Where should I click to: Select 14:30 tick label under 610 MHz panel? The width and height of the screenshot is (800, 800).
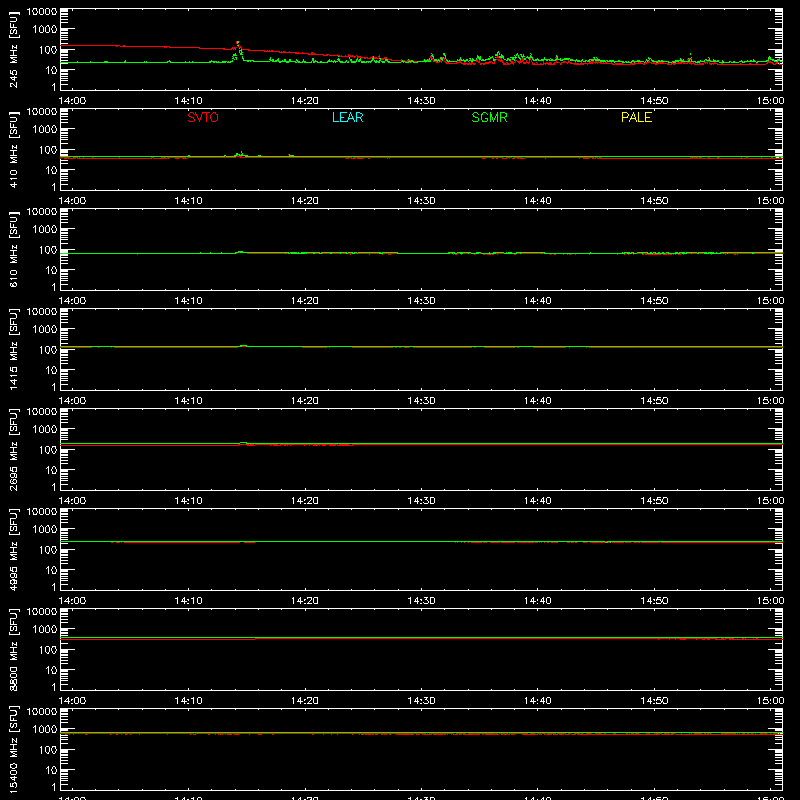(x=421, y=301)
